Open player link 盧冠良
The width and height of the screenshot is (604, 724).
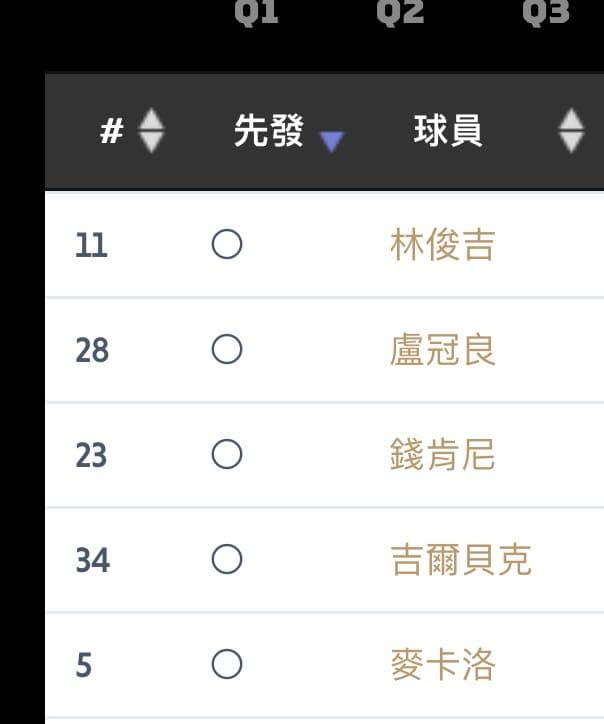442,350
